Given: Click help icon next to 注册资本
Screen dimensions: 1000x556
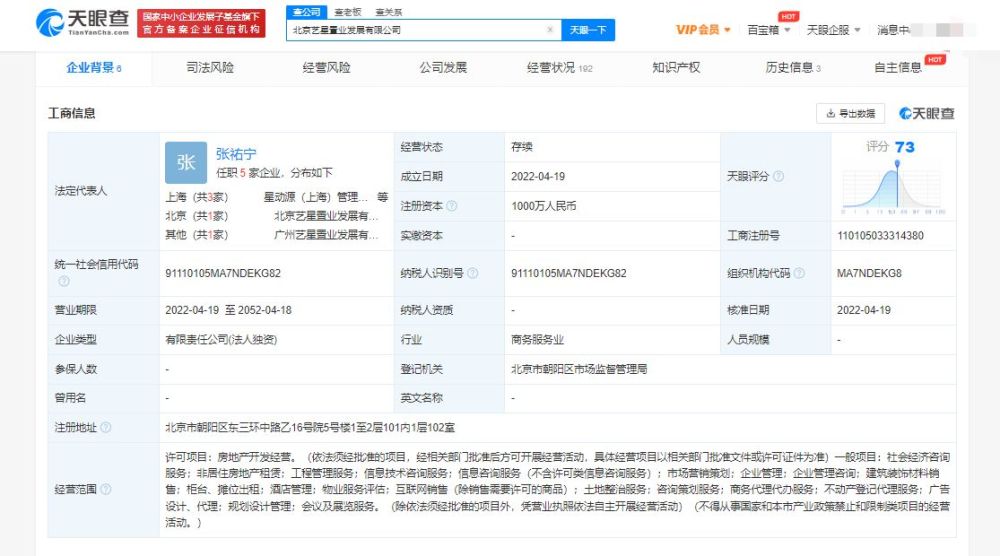Looking at the screenshot, I should [x=451, y=206].
